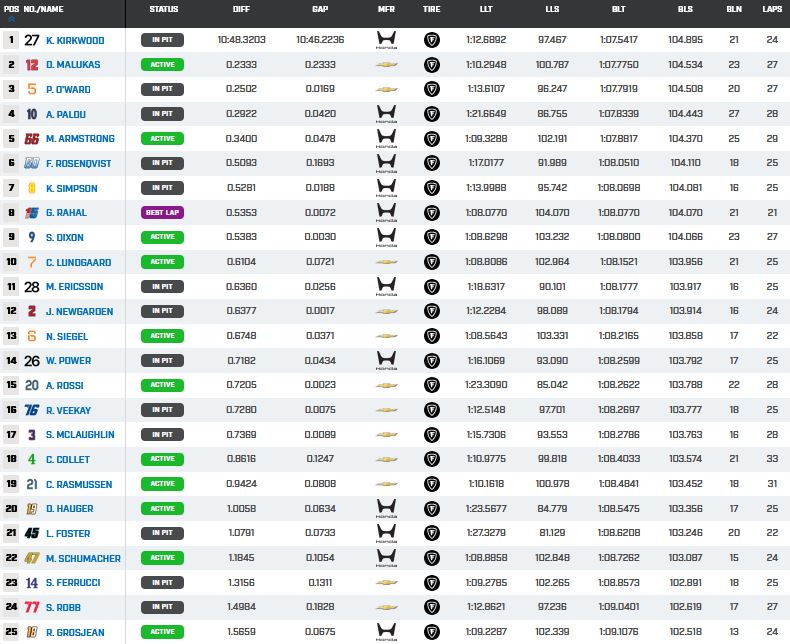Click tire icon in S. Dixon row
This screenshot has height=644, width=790.
pos(432,237)
